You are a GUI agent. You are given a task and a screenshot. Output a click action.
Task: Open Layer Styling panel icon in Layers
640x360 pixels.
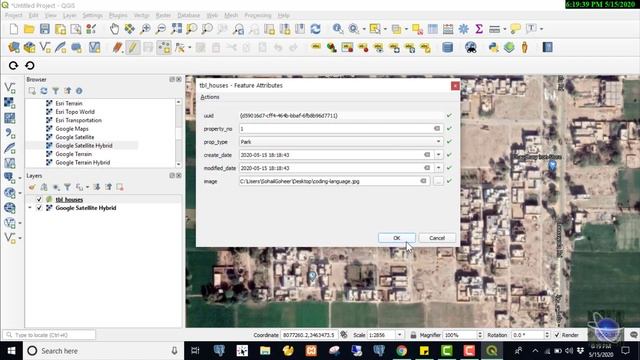pos(32,187)
